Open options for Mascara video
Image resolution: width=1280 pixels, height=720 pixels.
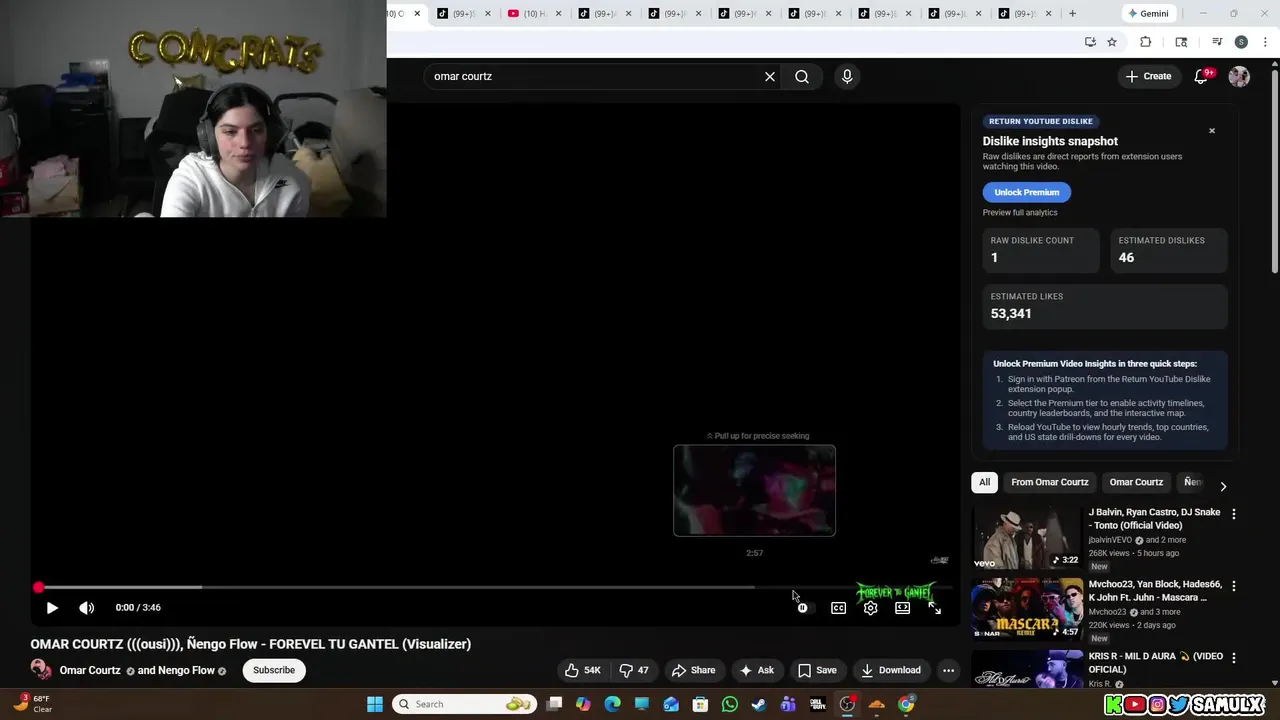[x=1233, y=586]
